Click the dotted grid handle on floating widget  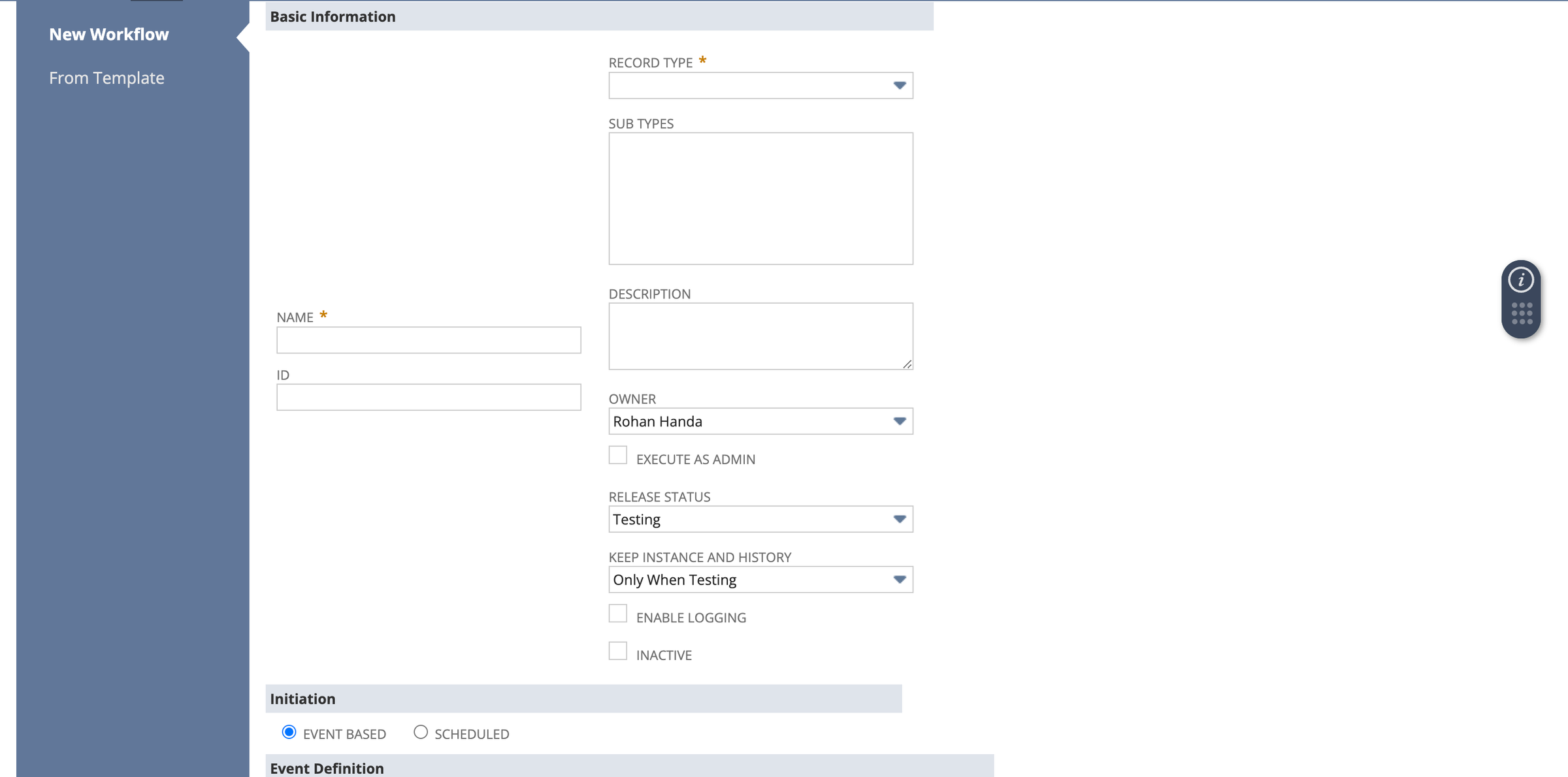1522,313
